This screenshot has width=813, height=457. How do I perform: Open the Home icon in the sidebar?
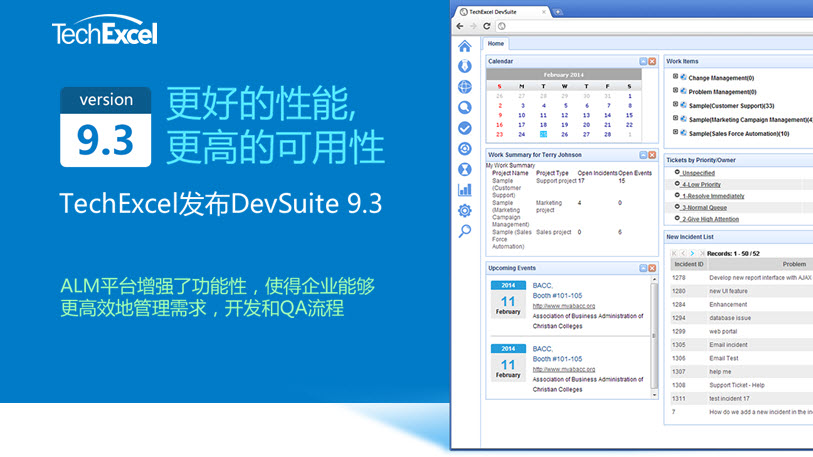tap(465, 46)
